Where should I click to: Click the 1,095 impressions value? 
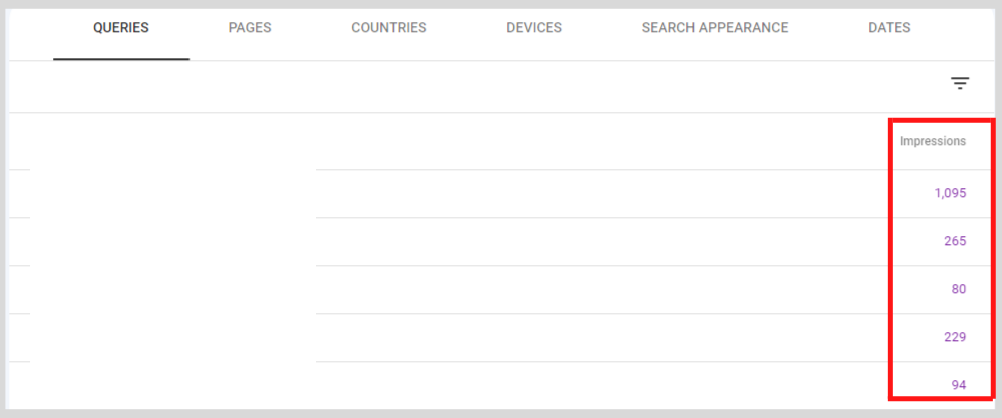(x=950, y=194)
